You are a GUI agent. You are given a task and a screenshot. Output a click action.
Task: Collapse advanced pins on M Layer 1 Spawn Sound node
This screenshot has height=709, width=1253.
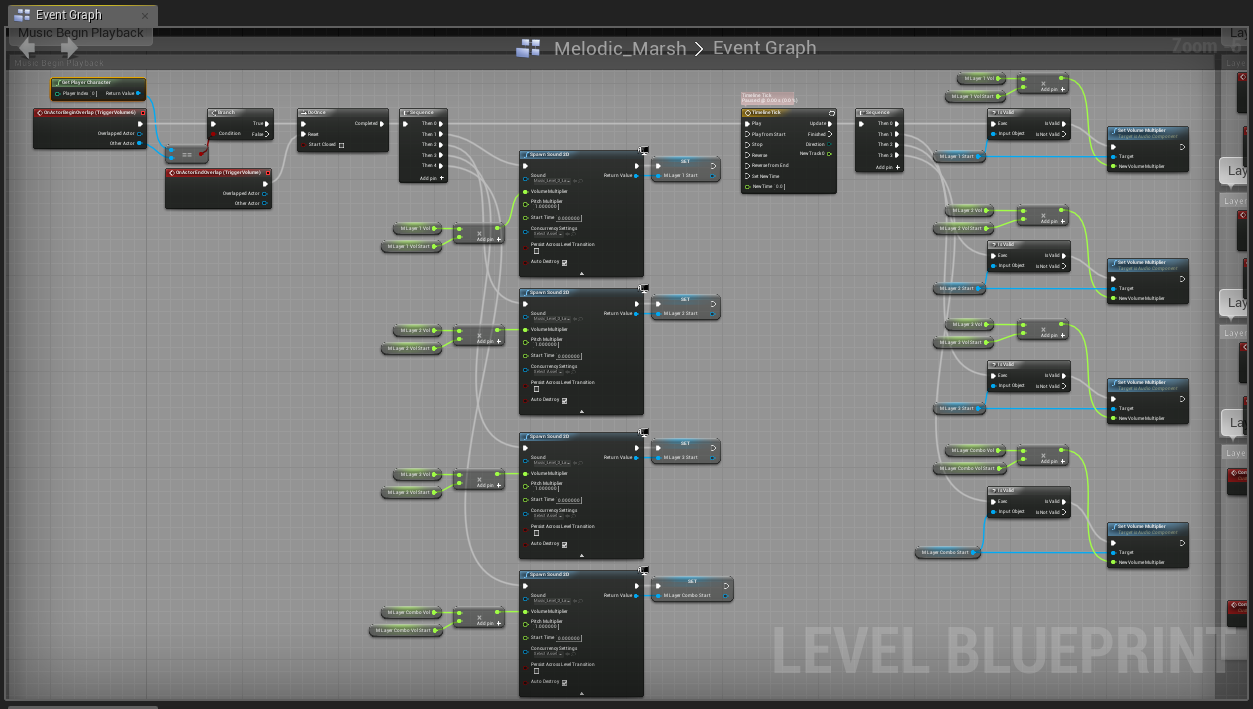581,272
